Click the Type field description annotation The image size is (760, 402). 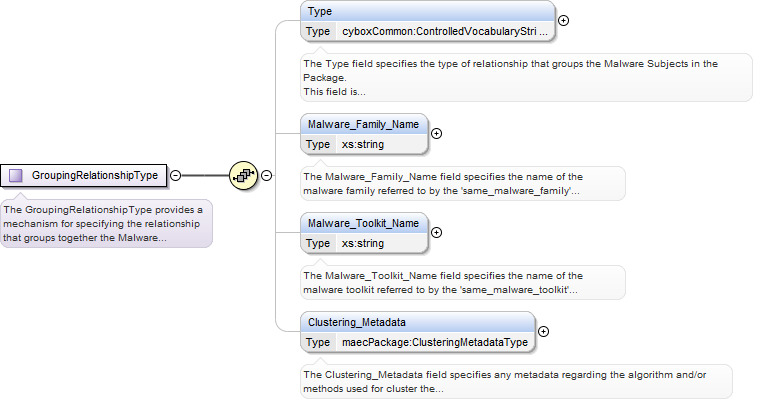(526, 78)
